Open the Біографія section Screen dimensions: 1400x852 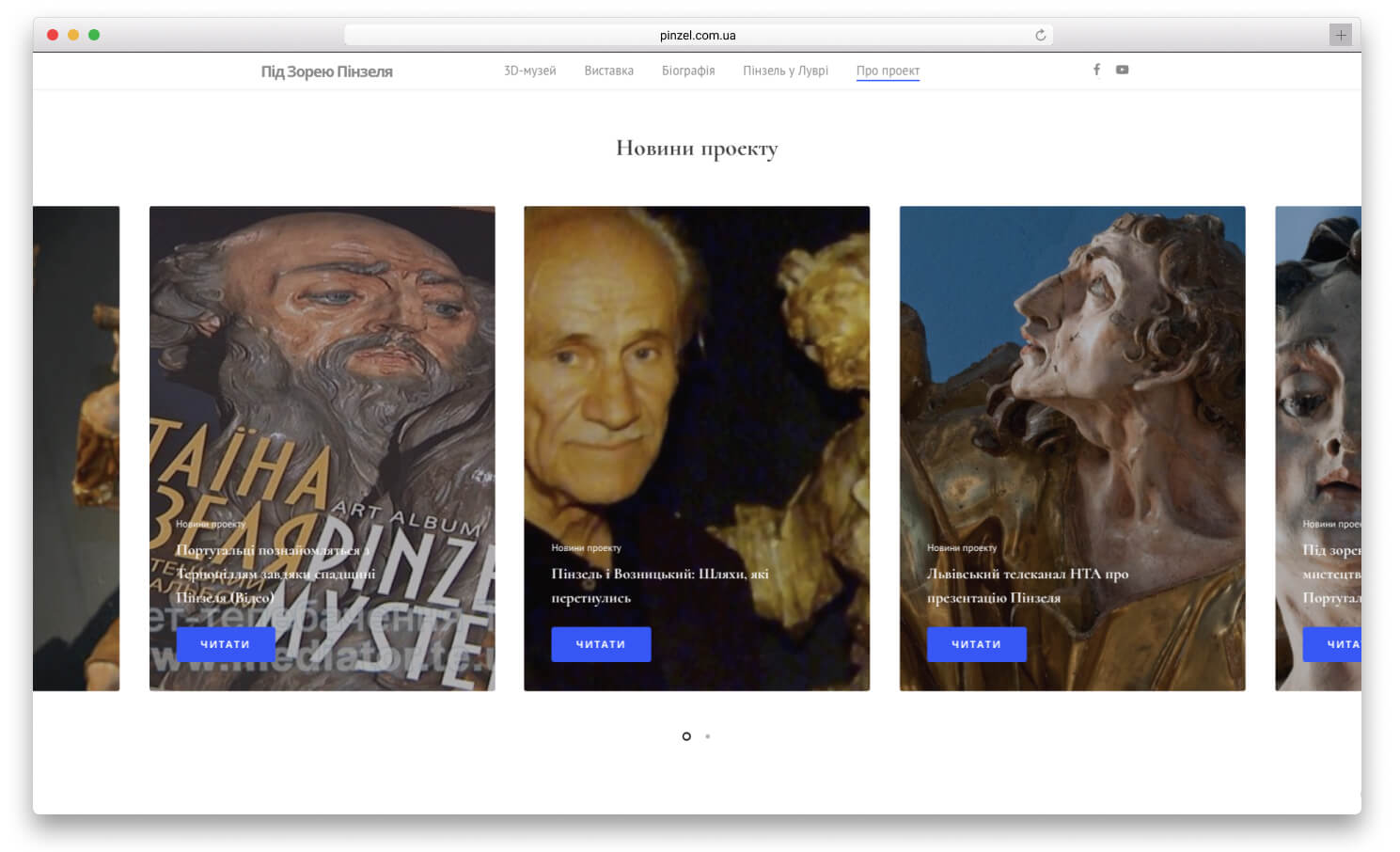click(687, 71)
